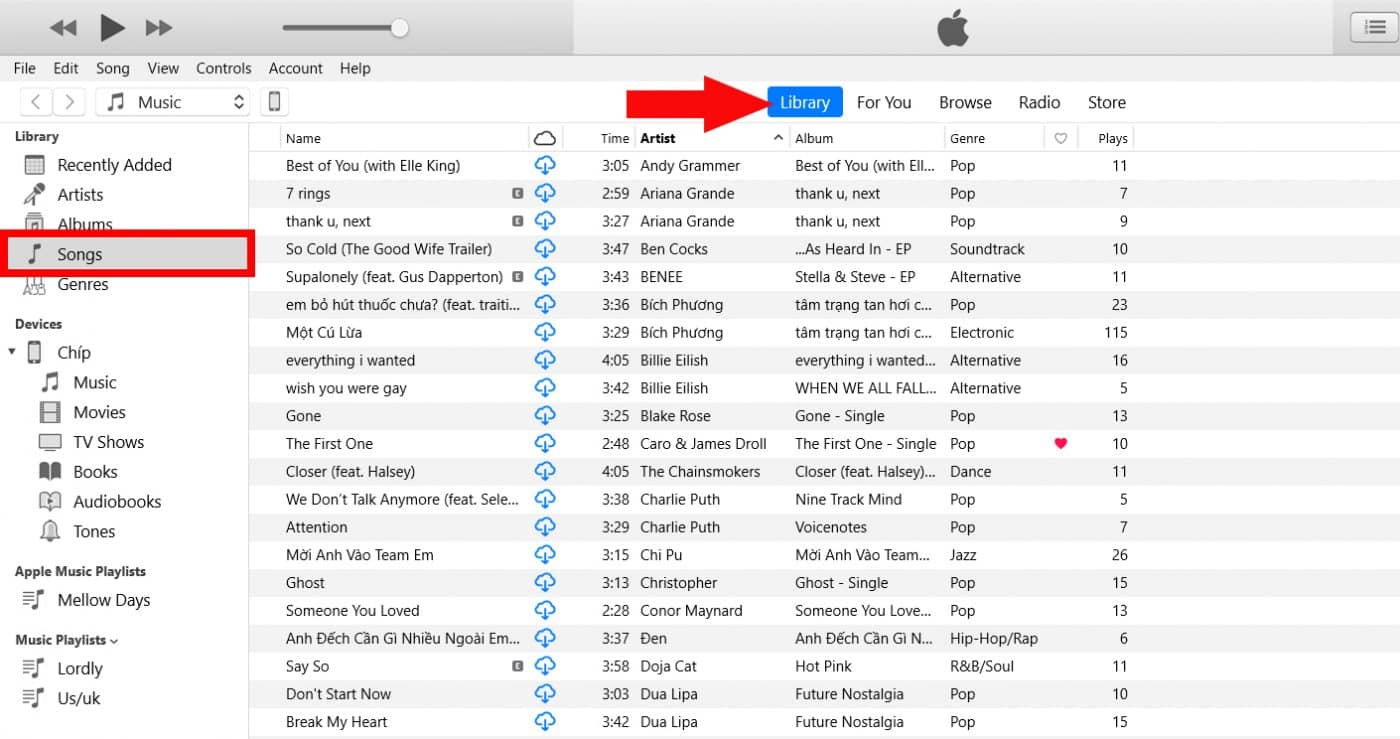
Task: Switch to the Radio section
Action: tap(1039, 101)
